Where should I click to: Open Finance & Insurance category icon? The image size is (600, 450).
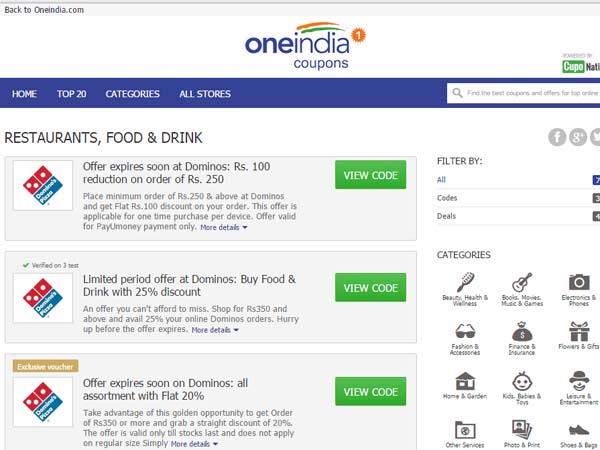coord(521,332)
